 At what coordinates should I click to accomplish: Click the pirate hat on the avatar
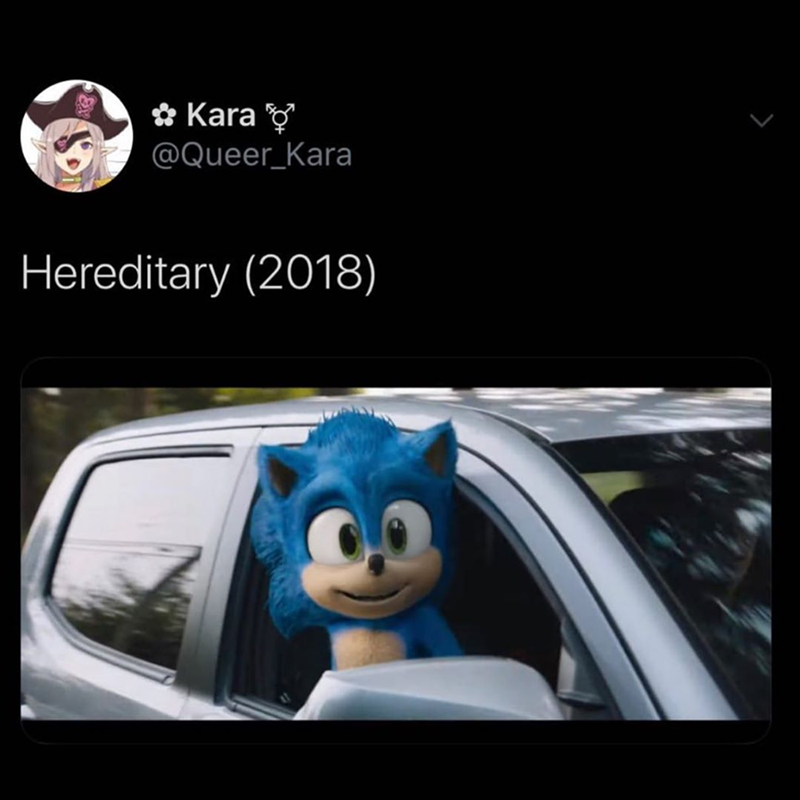click(x=77, y=107)
